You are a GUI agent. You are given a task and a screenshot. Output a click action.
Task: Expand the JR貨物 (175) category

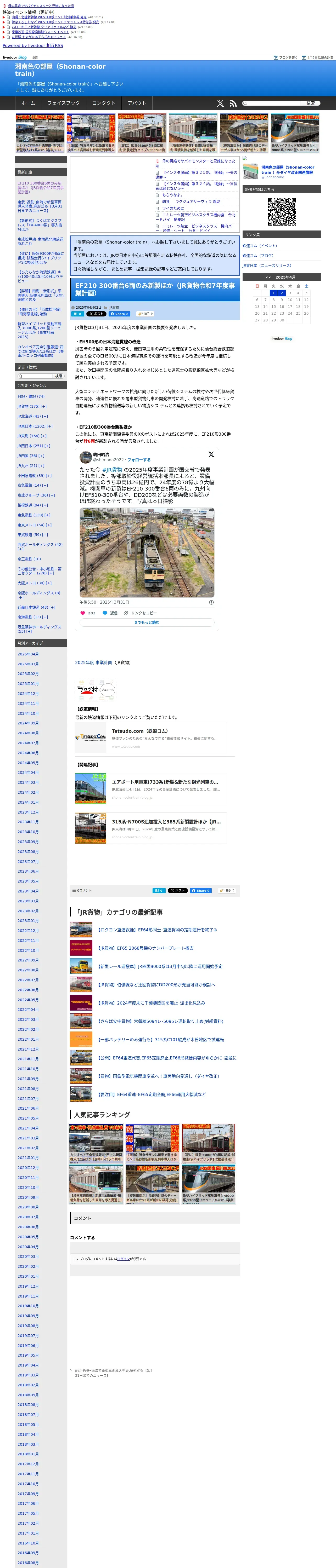44,406
